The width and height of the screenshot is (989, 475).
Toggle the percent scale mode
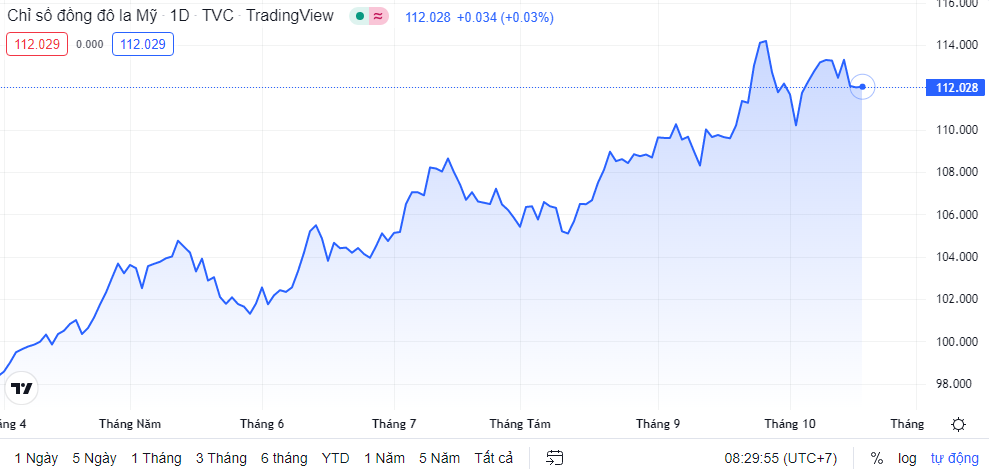(877, 458)
